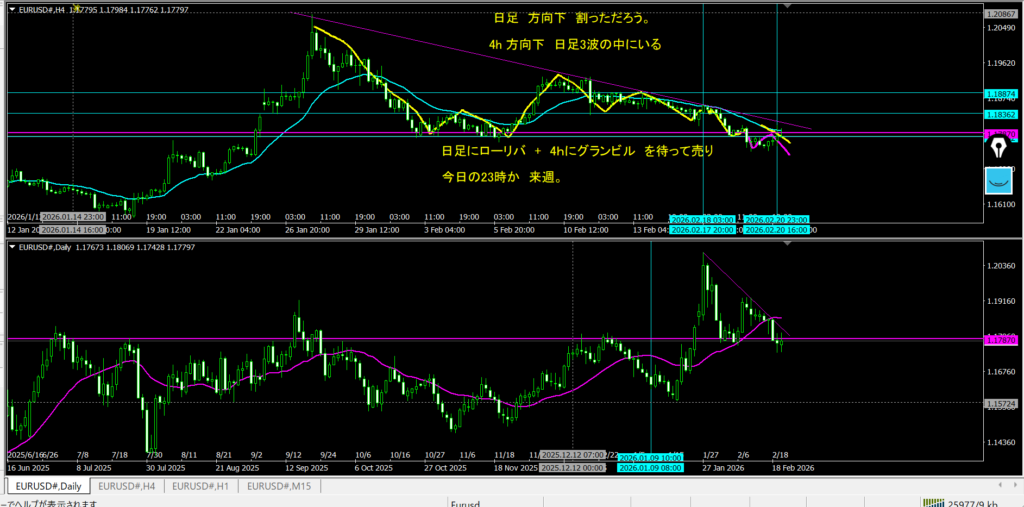1024x507 pixels.
Task: Switch to the EURUSD#,H1 tab
Action: tap(200, 486)
